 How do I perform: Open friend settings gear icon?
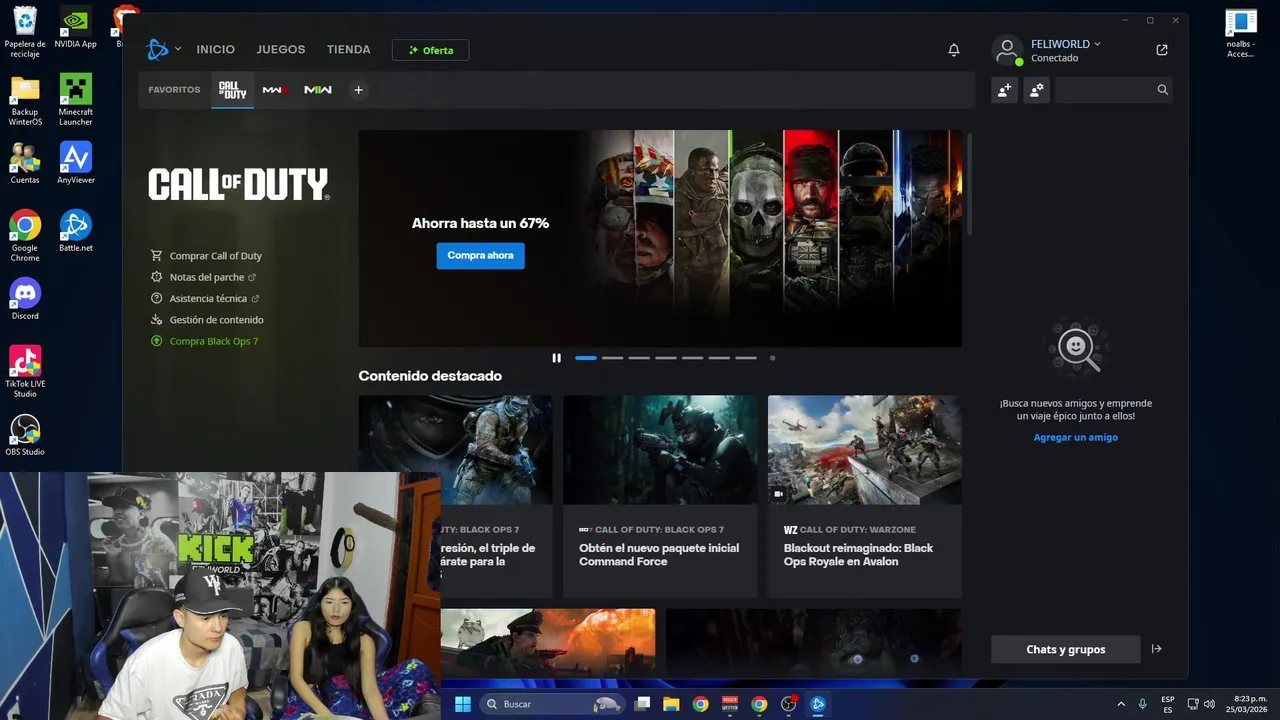(1037, 90)
